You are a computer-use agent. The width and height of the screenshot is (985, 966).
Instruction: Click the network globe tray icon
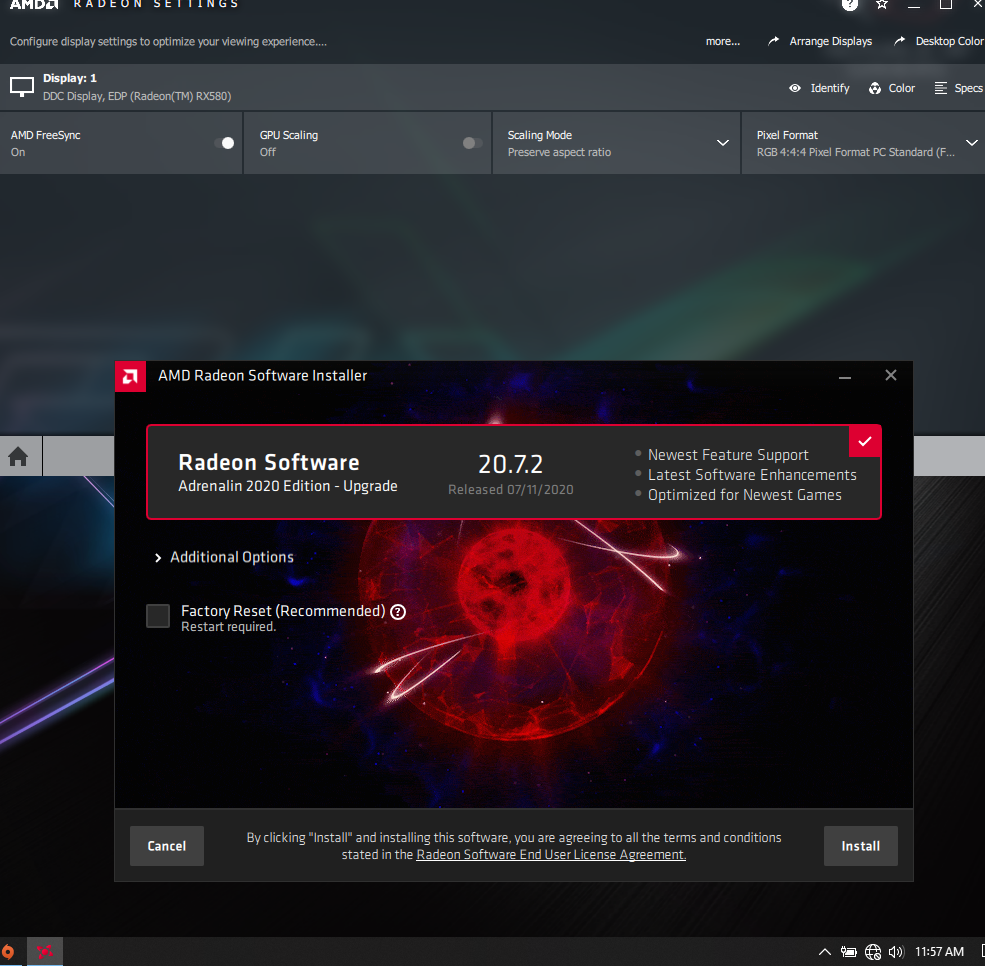coord(873,952)
